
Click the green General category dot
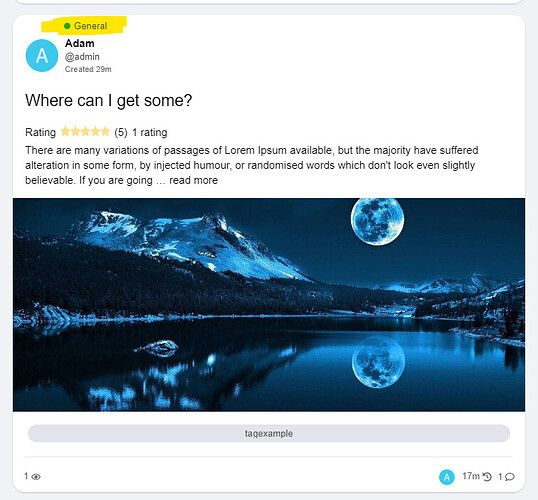click(x=67, y=26)
